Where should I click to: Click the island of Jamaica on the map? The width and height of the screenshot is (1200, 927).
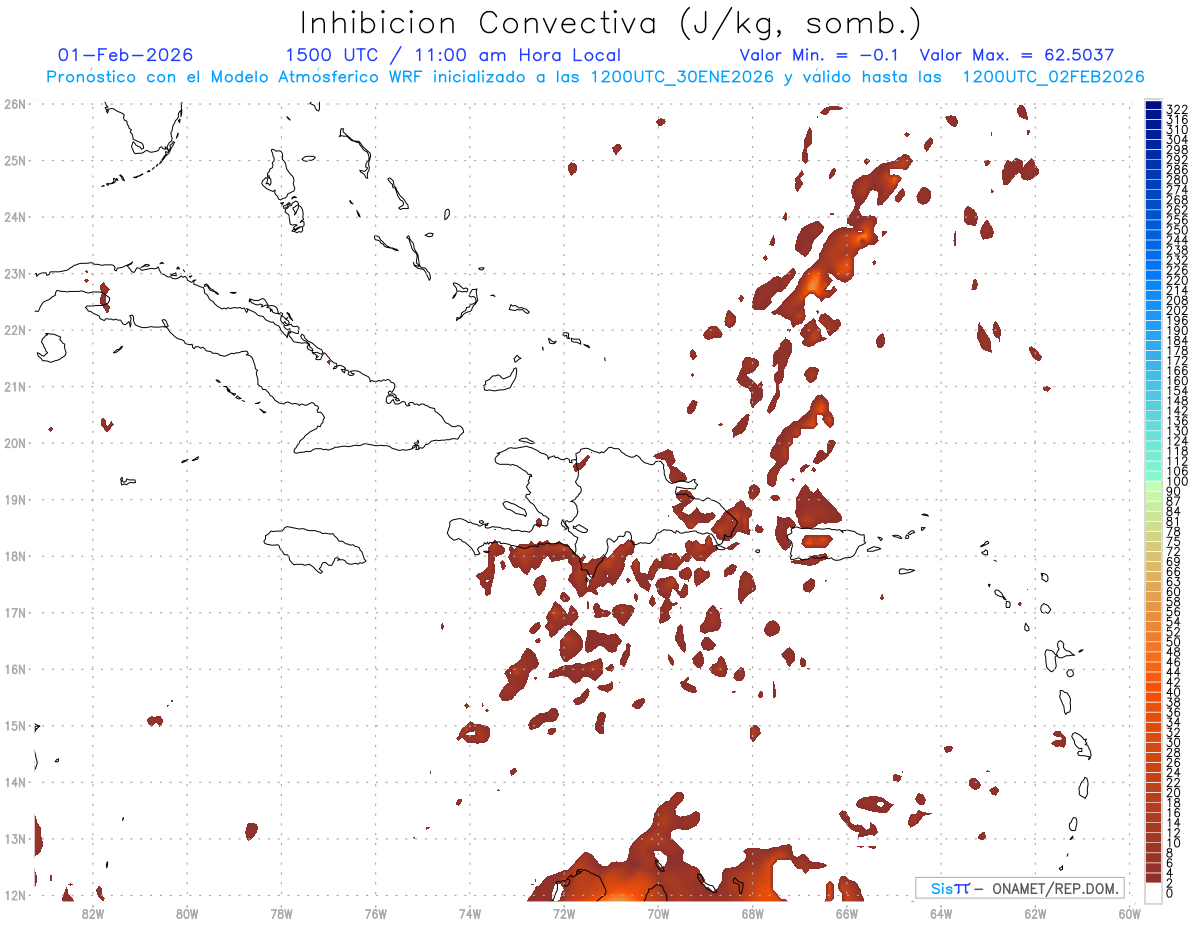314,548
